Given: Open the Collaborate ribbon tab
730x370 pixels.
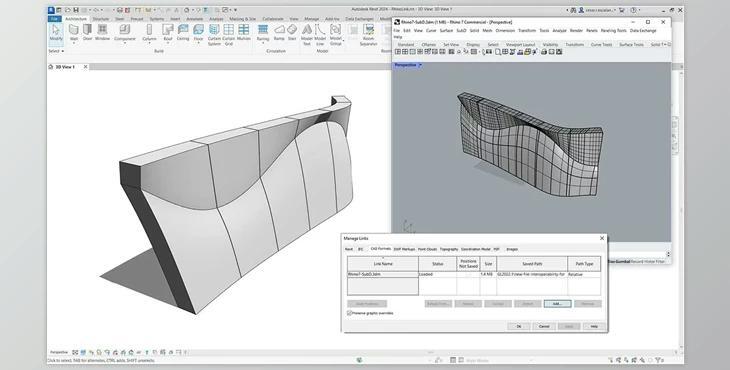Looking at the screenshot, I should coord(273,19).
